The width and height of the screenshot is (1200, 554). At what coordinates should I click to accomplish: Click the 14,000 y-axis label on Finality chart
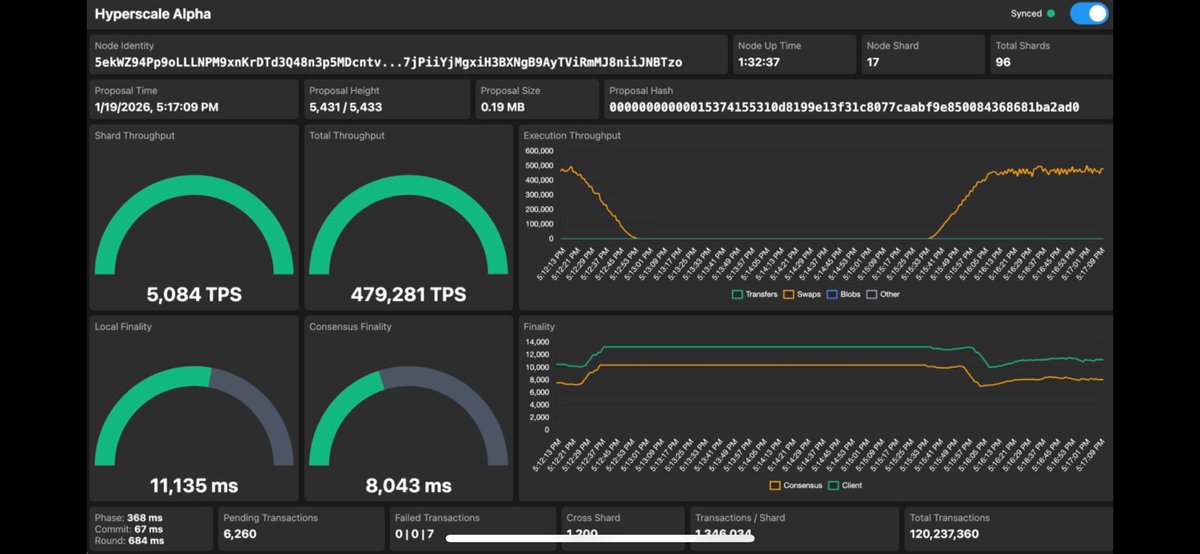(536, 341)
